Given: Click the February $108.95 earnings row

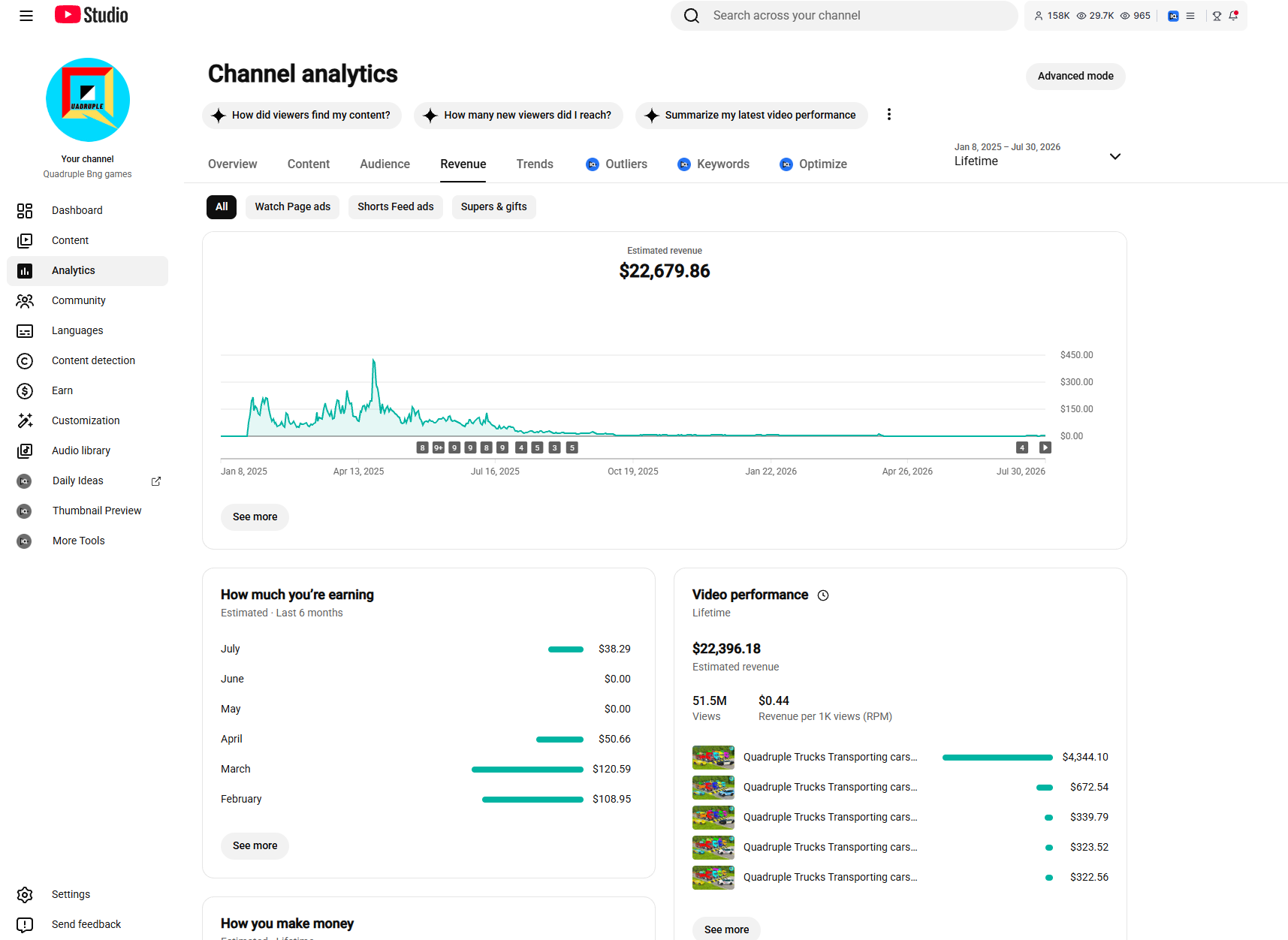Looking at the screenshot, I should coord(426,800).
